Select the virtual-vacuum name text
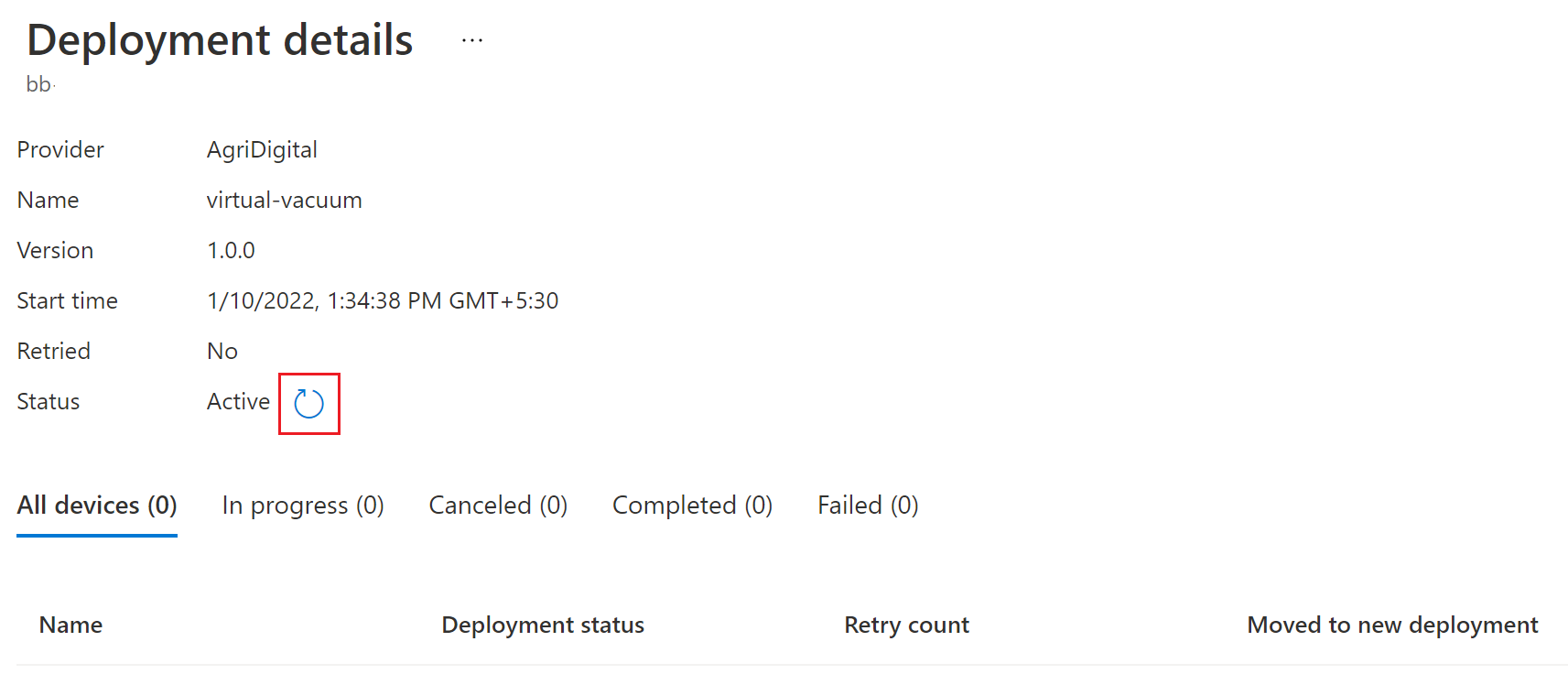The width and height of the screenshot is (1568, 685). pyautogui.click(x=284, y=200)
